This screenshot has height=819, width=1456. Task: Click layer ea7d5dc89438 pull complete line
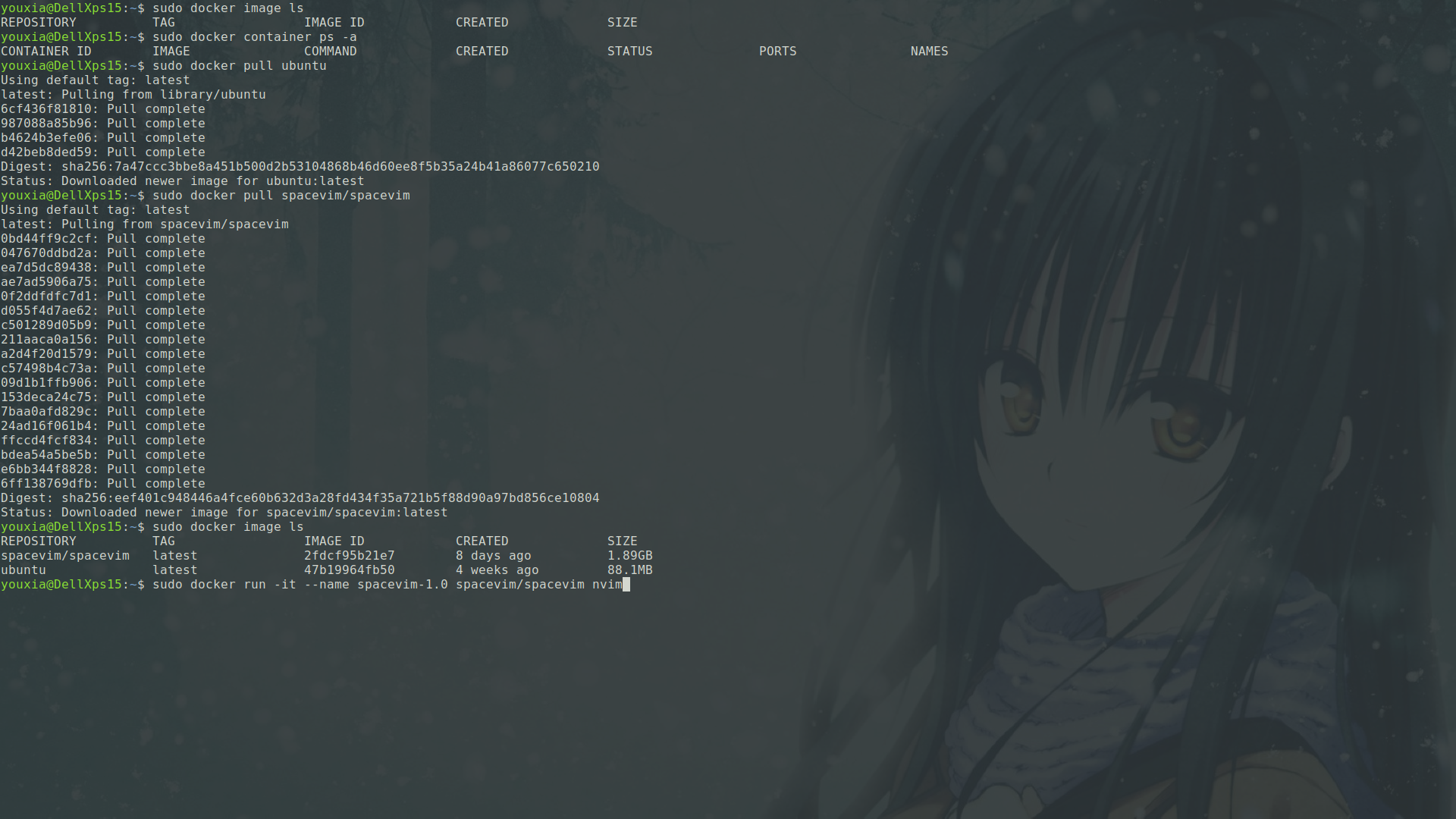(x=103, y=268)
